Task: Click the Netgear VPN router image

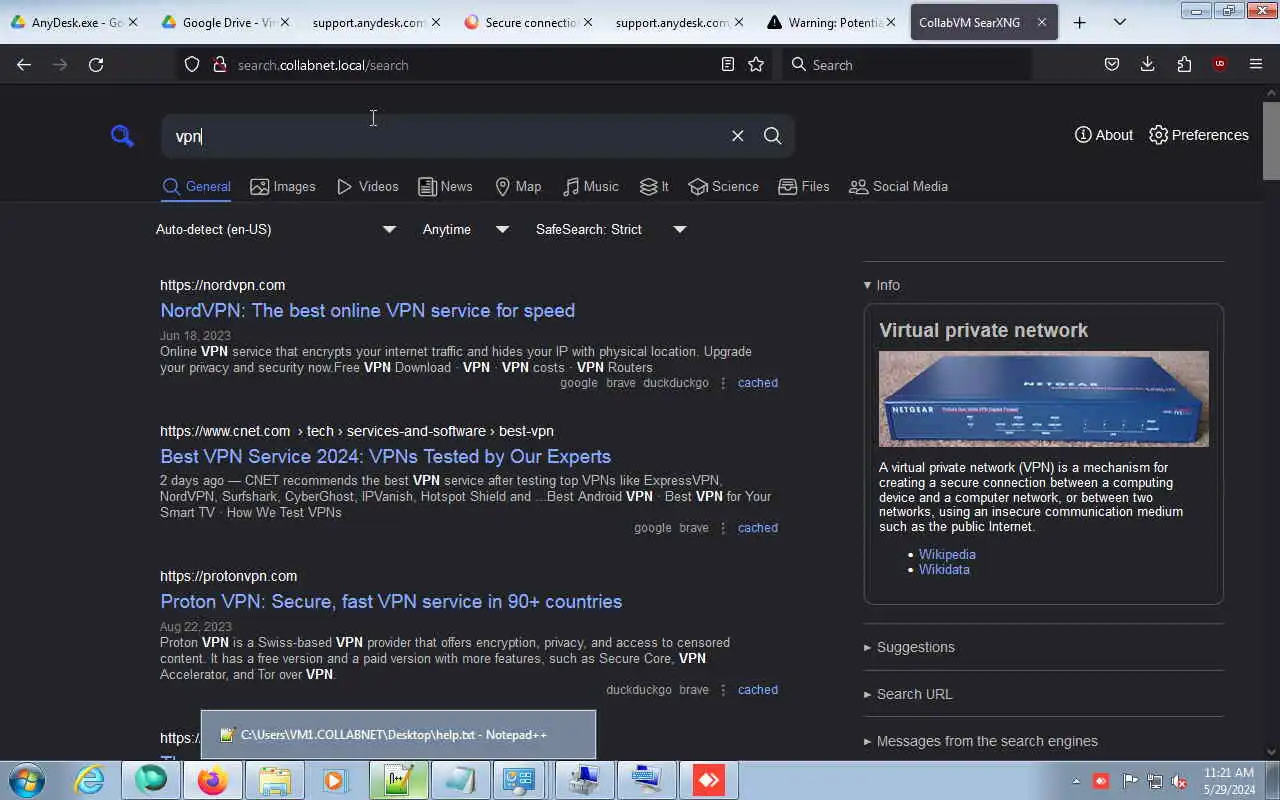Action: (1043, 398)
